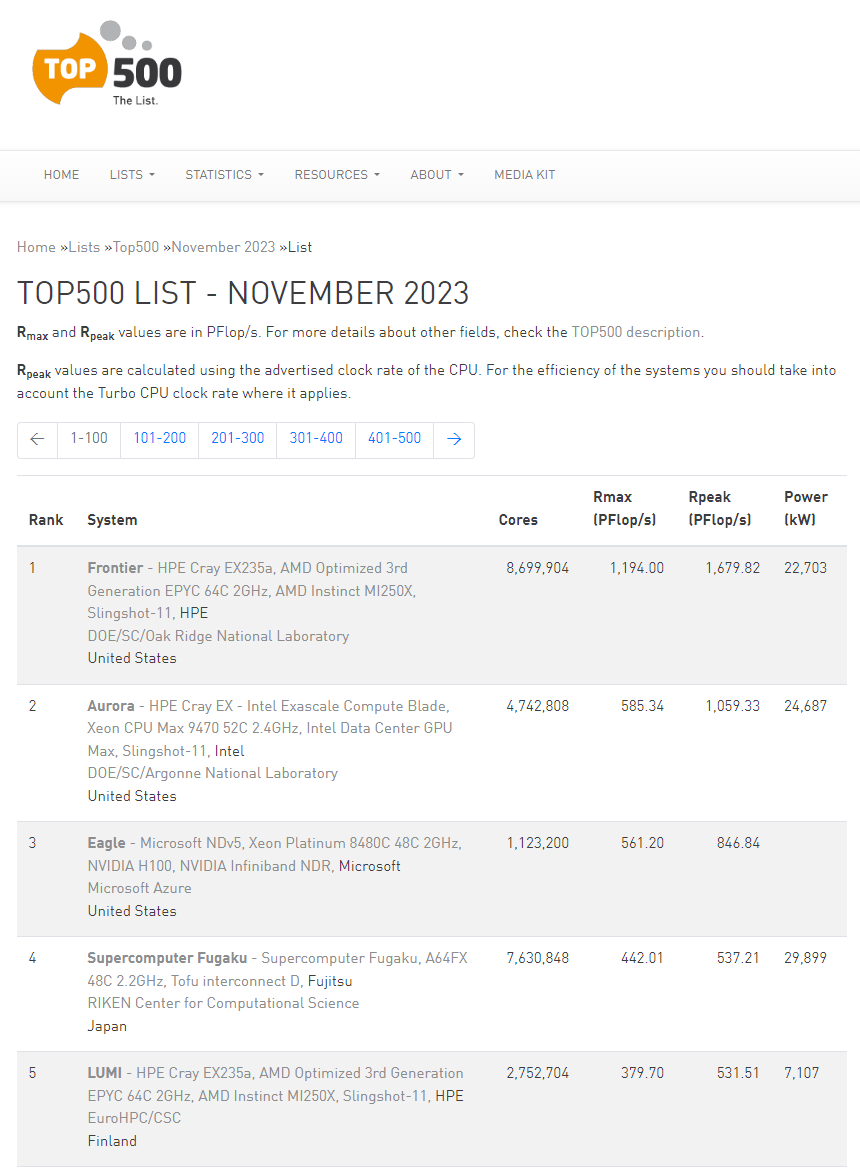Click the EuroHPC/CSC site link
This screenshot has width=860, height=1169.
134,1118
